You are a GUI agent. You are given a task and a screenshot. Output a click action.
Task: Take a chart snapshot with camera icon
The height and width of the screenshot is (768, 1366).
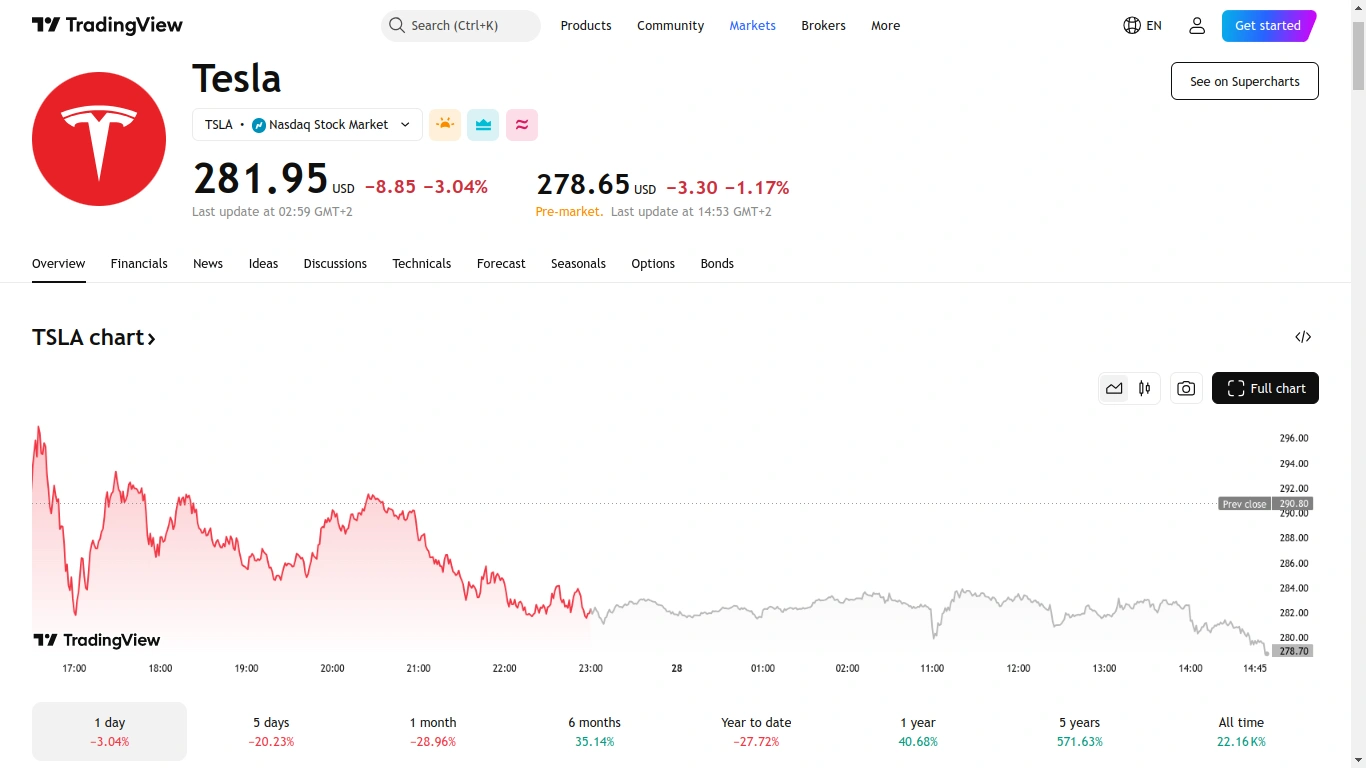[1186, 388]
